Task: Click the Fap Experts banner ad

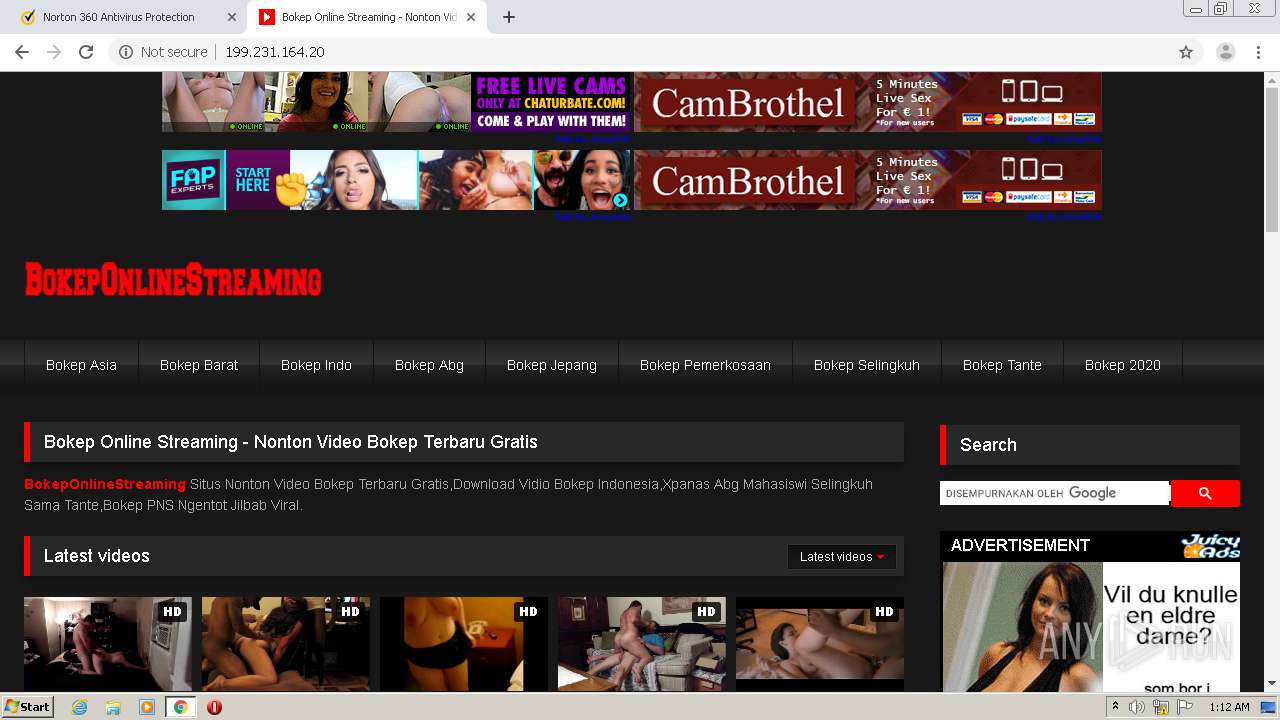Action: tap(396, 180)
